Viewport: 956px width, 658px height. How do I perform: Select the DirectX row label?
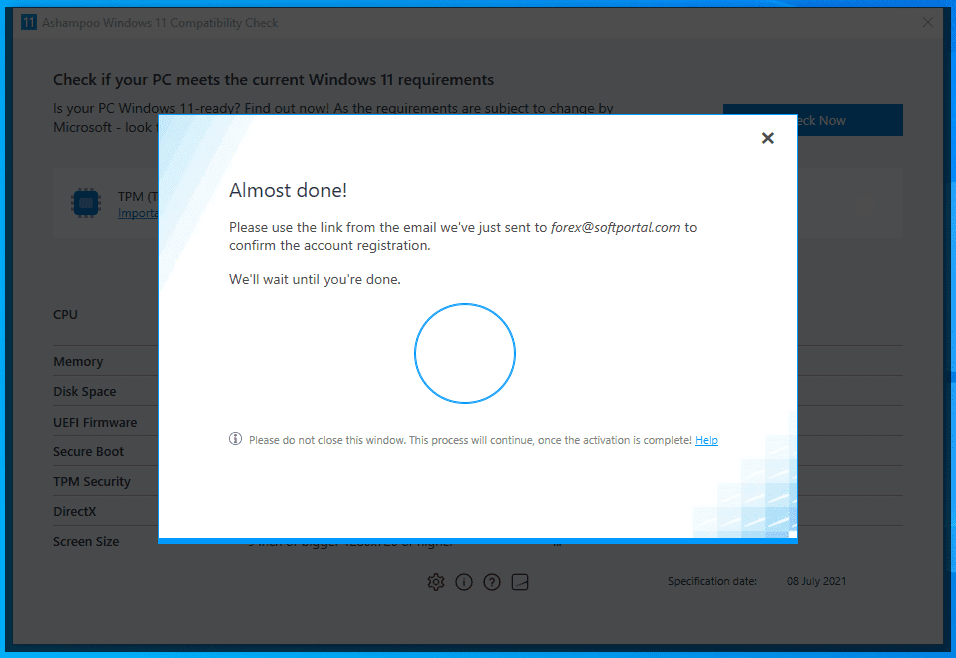coord(74,512)
